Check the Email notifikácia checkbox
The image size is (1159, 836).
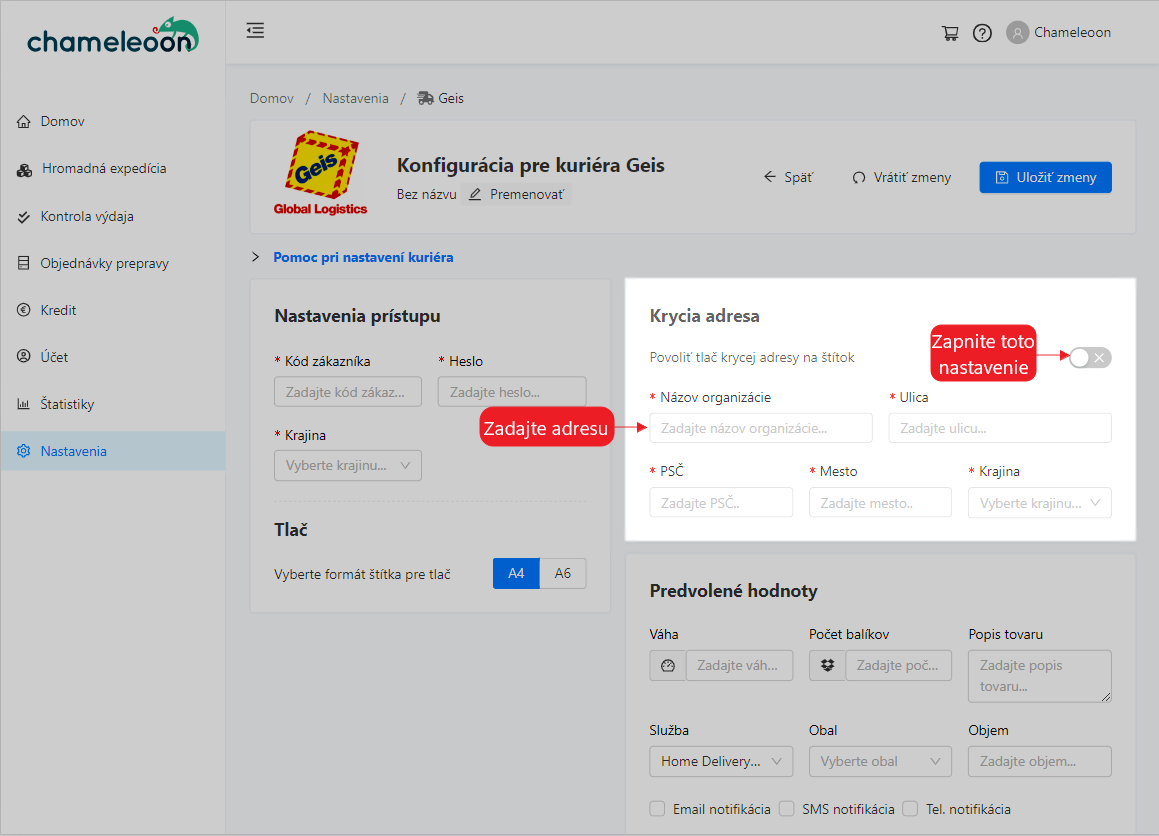pos(657,809)
